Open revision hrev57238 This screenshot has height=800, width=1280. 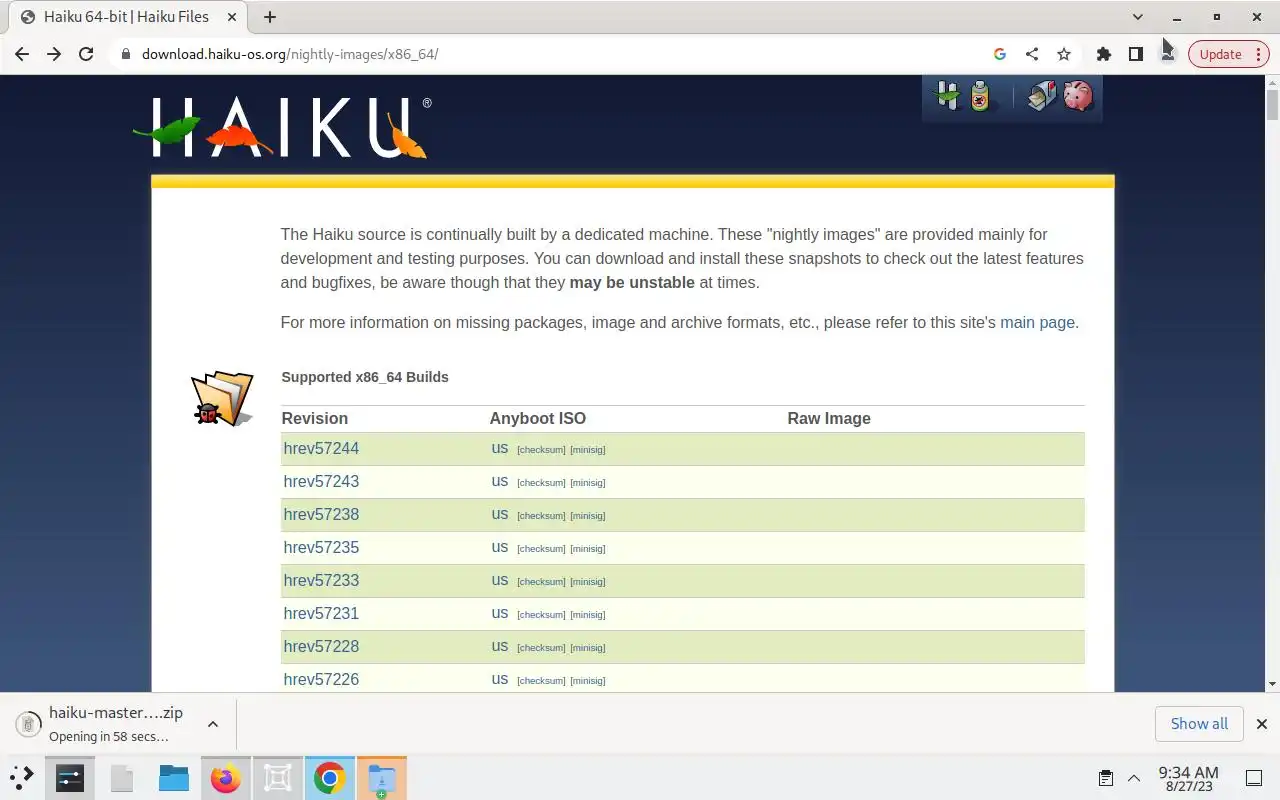point(321,514)
